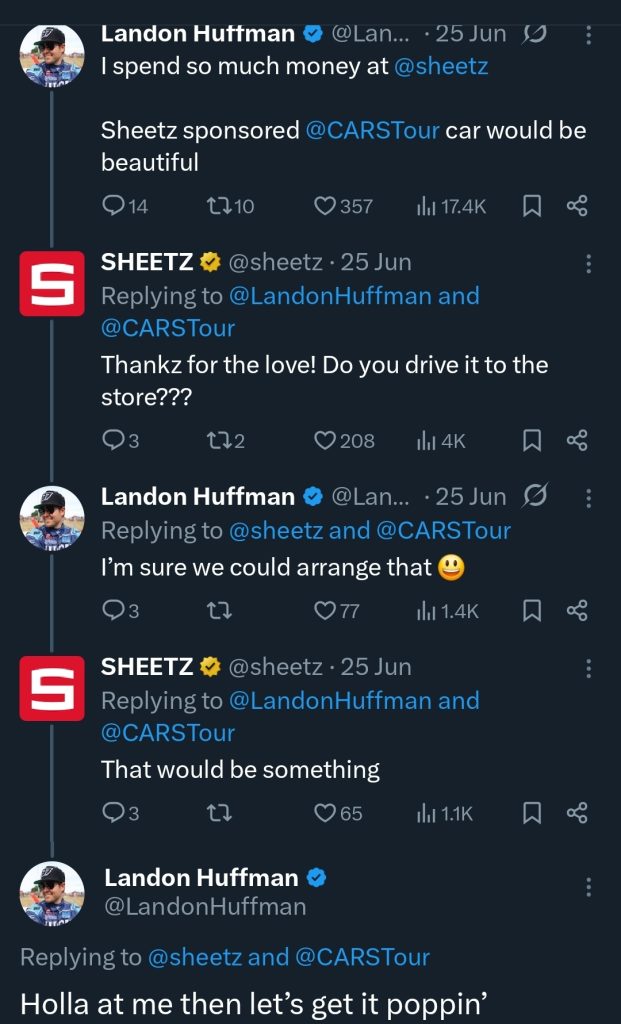Like the "Thankz for the love" reply
The image size is (621, 1024).
click(326, 440)
